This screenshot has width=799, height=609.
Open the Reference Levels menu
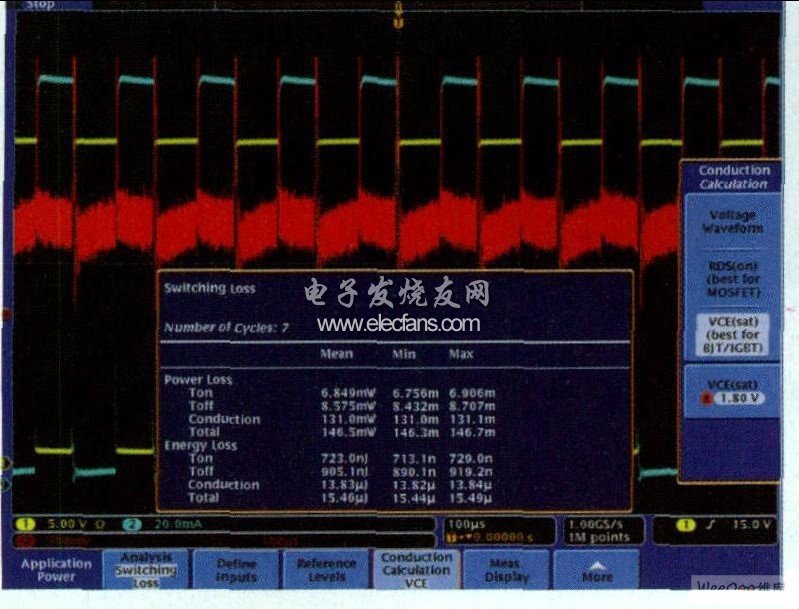[x=326, y=570]
